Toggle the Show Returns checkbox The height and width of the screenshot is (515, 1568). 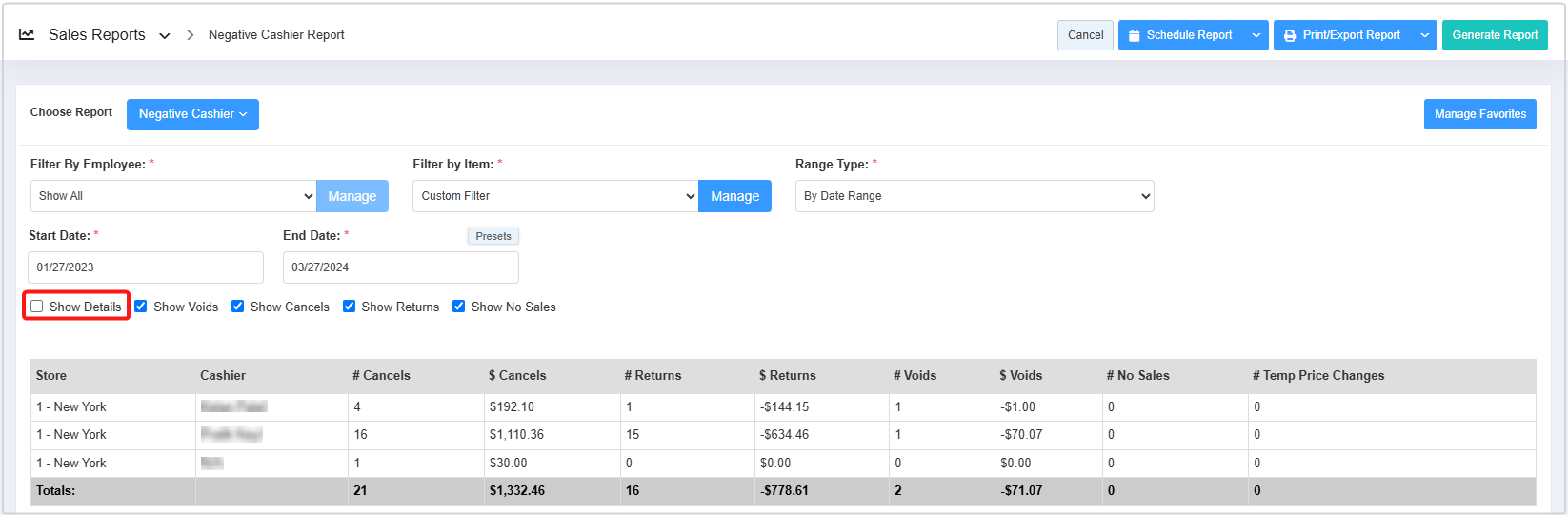point(350,307)
